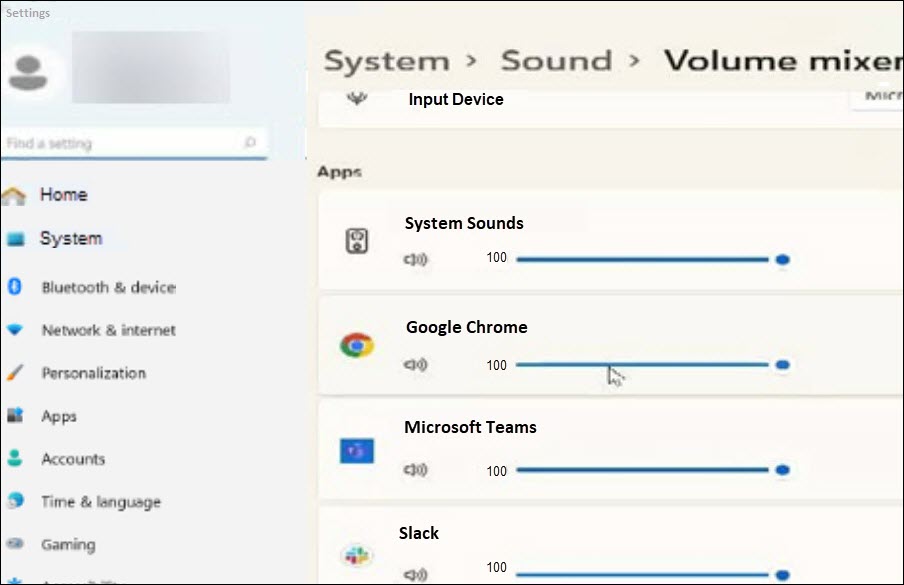904x585 pixels.
Task: Open Bluetooth & devices settings
Action: point(108,287)
